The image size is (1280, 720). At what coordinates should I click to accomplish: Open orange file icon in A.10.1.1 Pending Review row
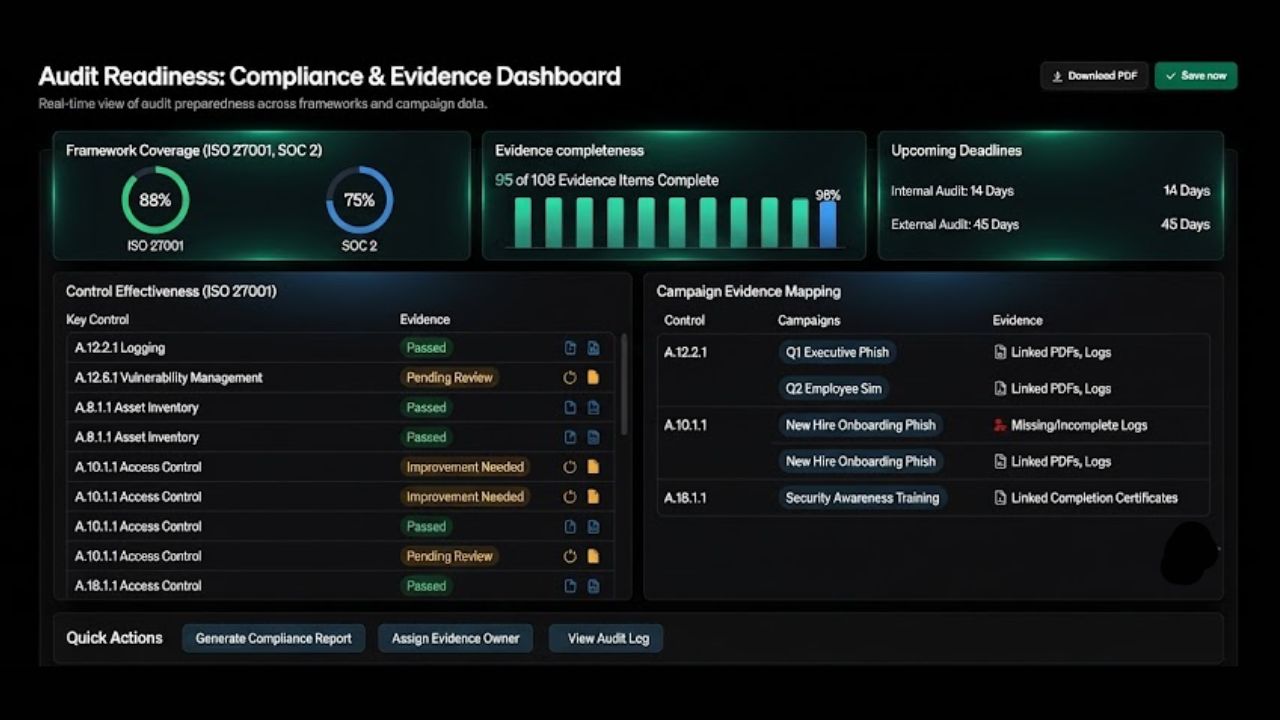[593, 556]
